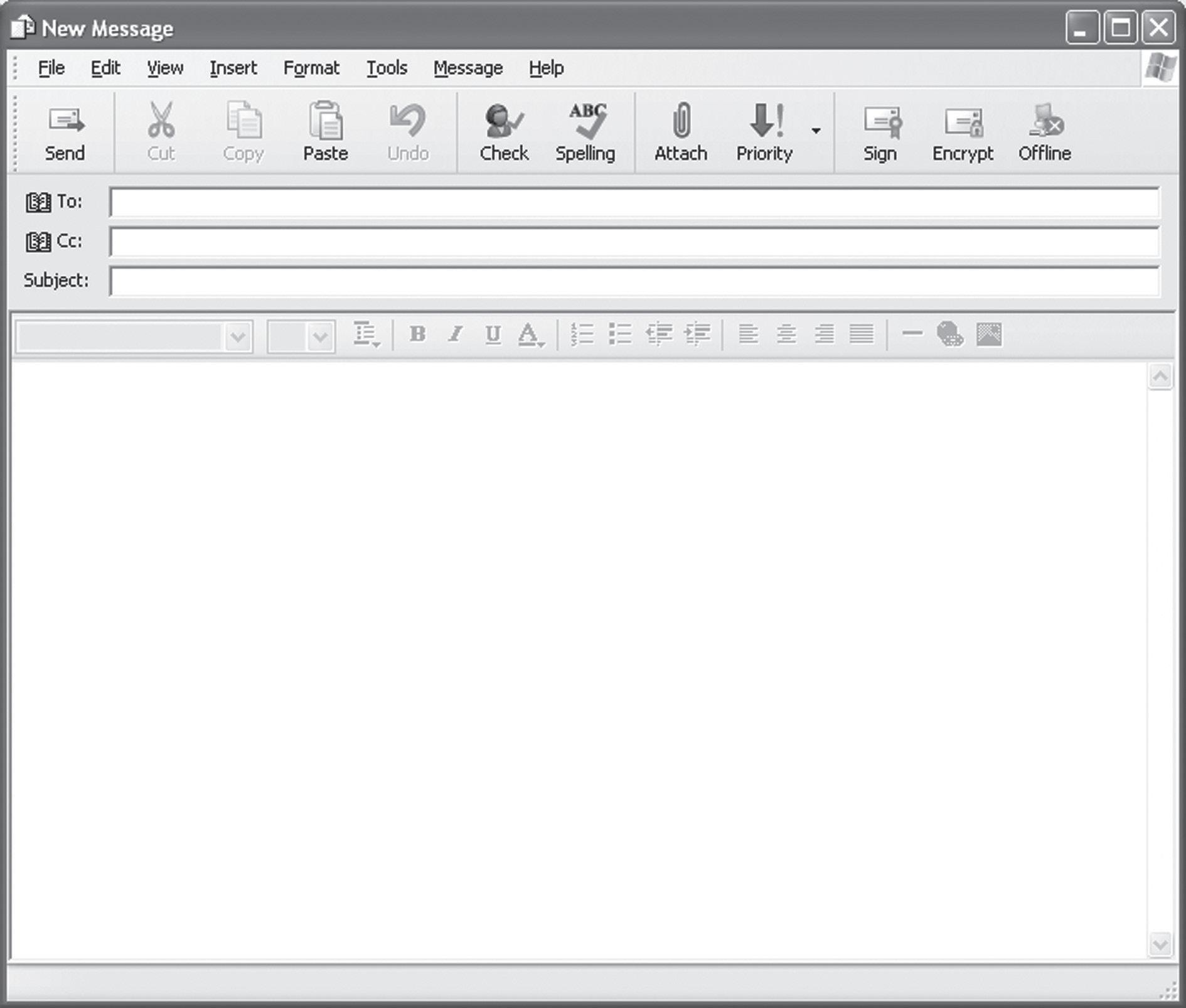This screenshot has width=1186, height=1008.
Task: Click the message body text area
Action: point(579,662)
